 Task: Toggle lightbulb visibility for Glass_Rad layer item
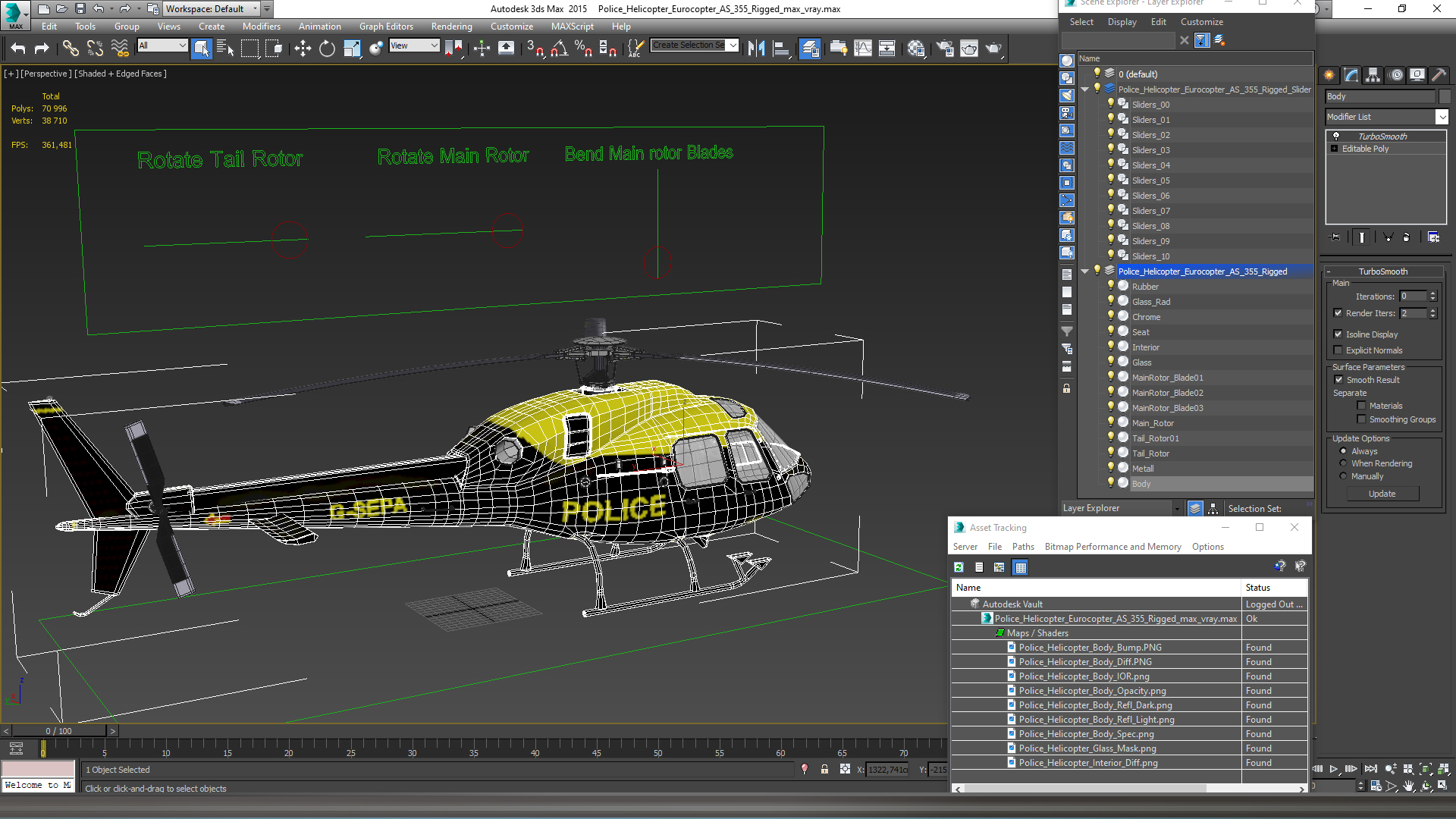tap(1111, 301)
